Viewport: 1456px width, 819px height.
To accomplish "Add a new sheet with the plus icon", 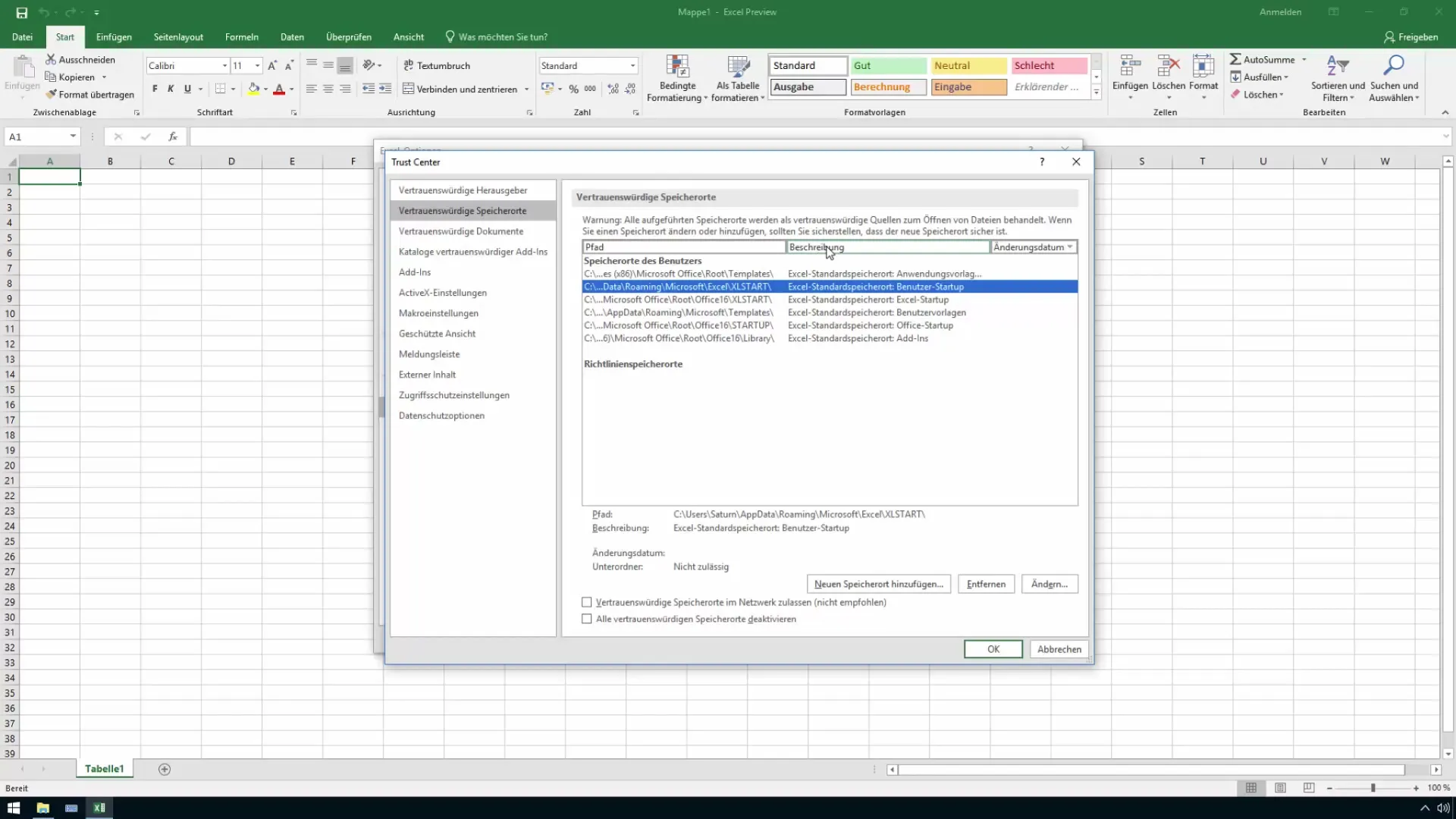I will coord(165,769).
